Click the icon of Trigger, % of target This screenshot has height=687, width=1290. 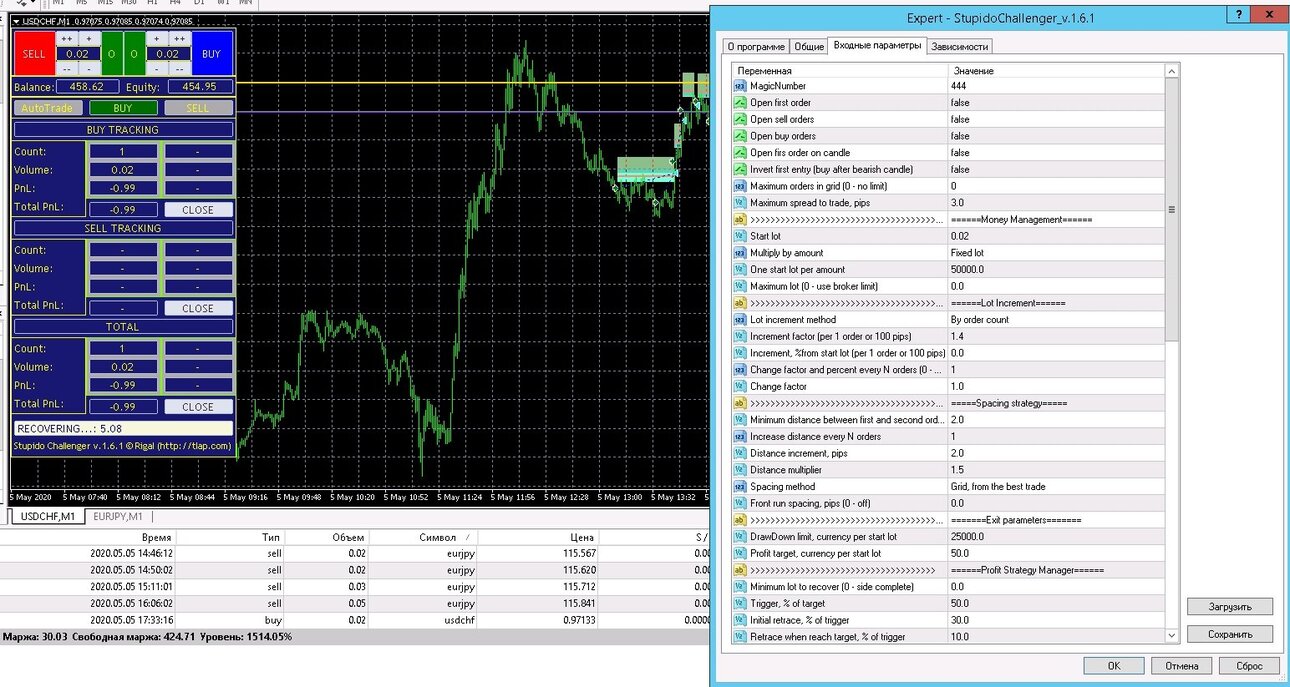pyautogui.click(x=740, y=603)
